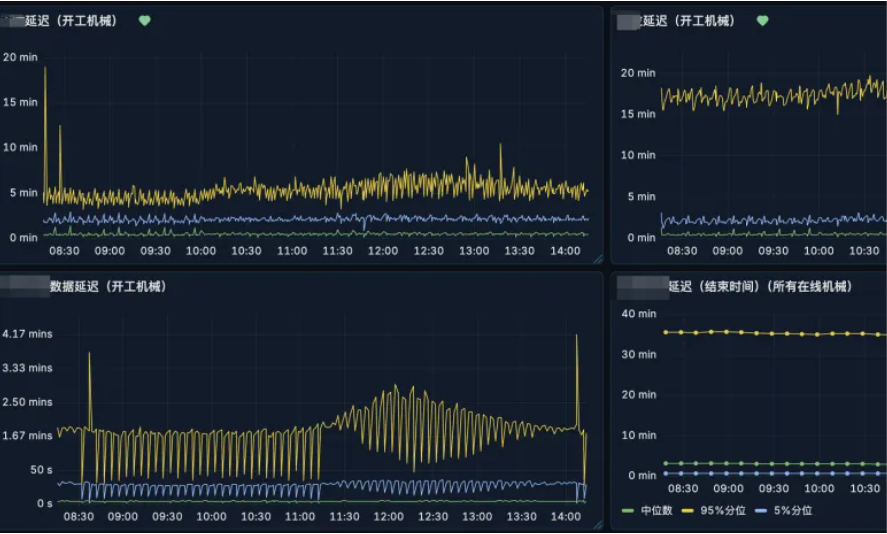Click resize handle of bottom-left 数据延迟 panel
Image resolution: width=887 pixels, height=534 pixels.
click(598, 525)
